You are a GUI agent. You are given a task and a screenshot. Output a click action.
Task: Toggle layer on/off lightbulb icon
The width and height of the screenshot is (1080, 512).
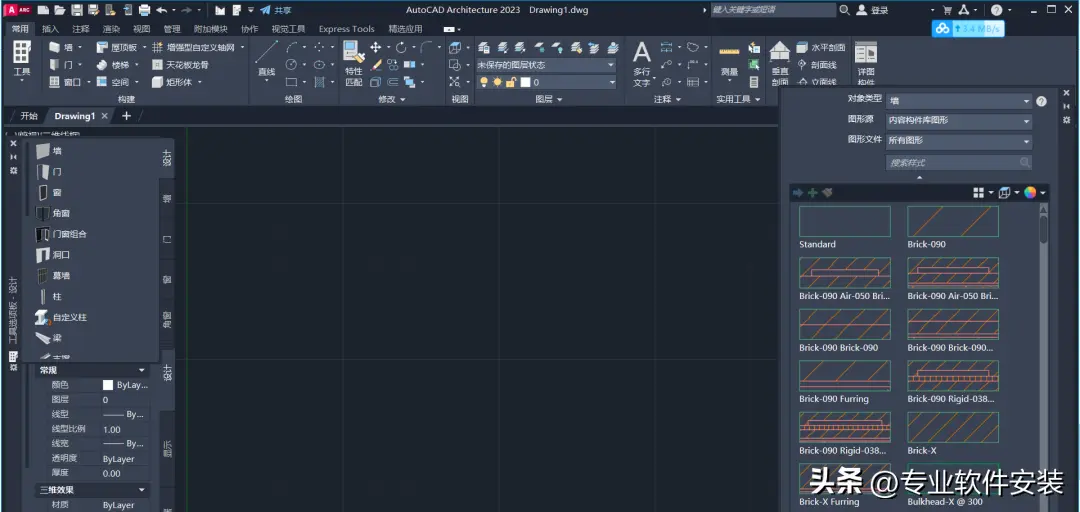coord(484,82)
